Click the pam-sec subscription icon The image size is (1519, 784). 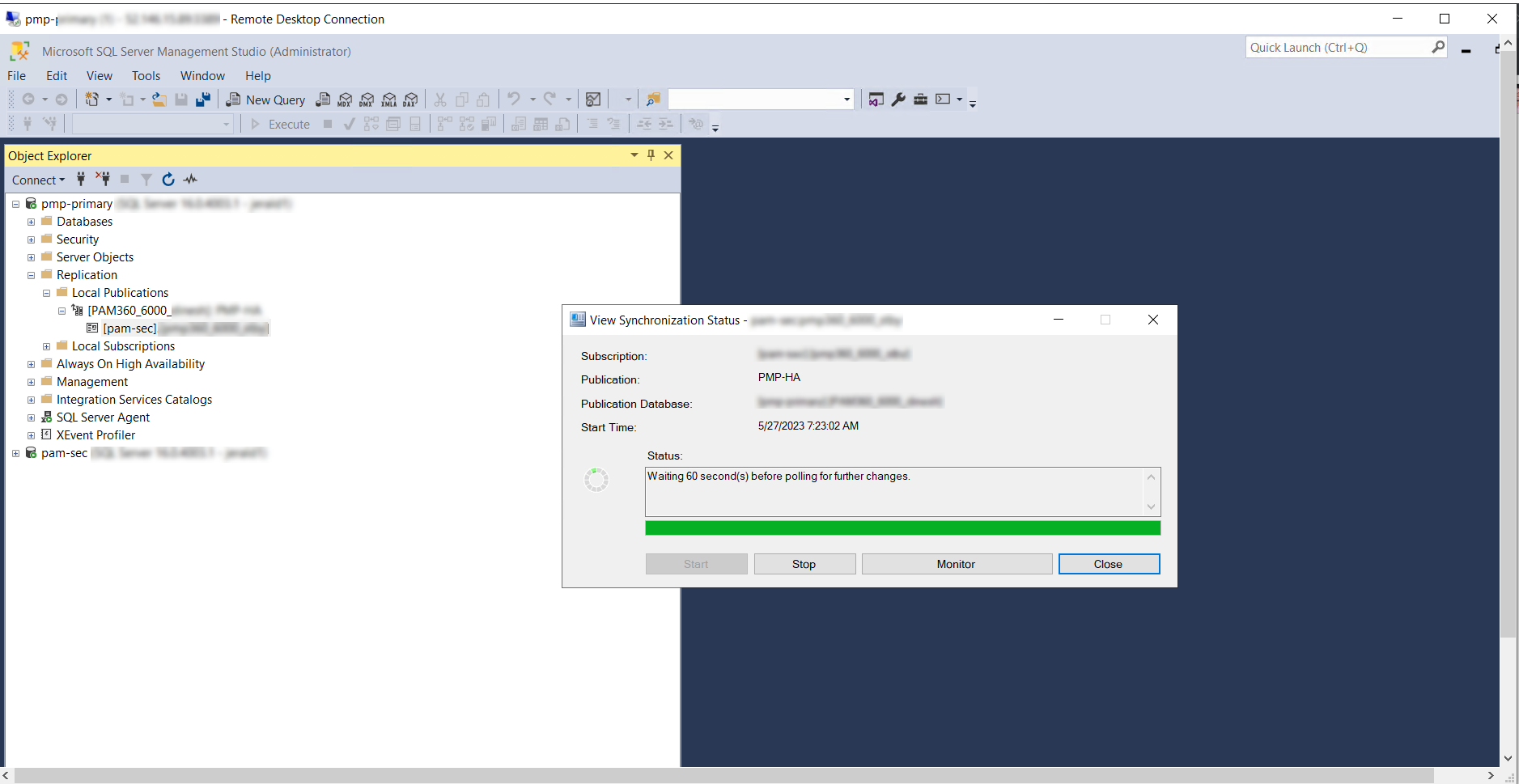click(92, 328)
